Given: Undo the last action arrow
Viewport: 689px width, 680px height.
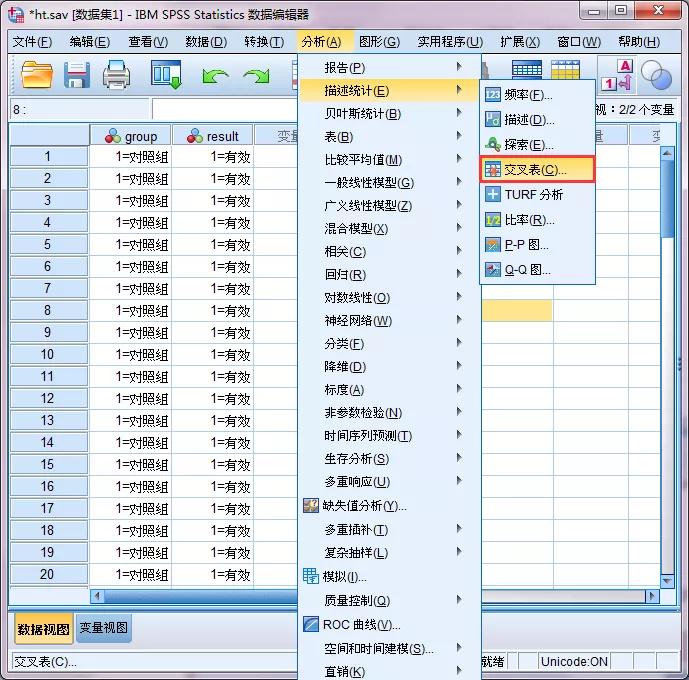Looking at the screenshot, I should [215, 76].
